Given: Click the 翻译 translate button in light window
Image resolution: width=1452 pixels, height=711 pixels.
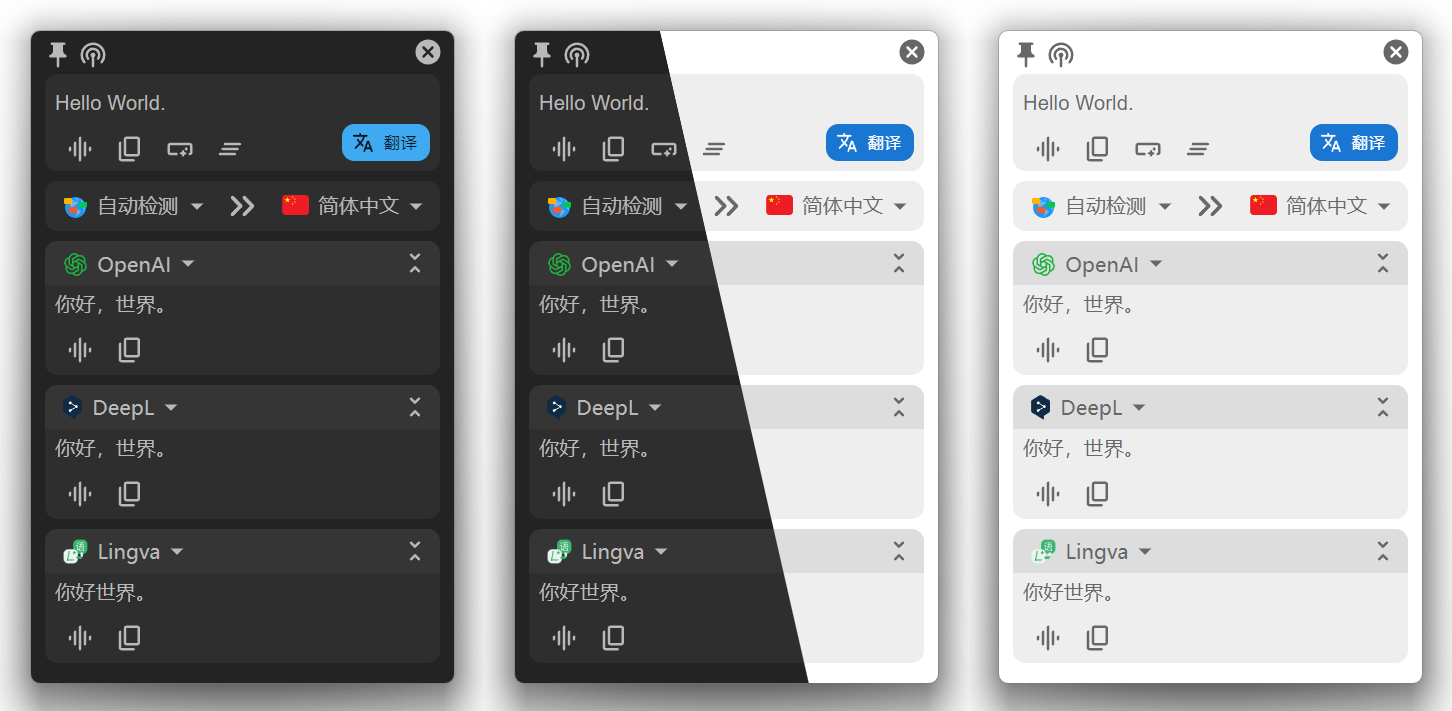Looking at the screenshot, I should click(1354, 142).
